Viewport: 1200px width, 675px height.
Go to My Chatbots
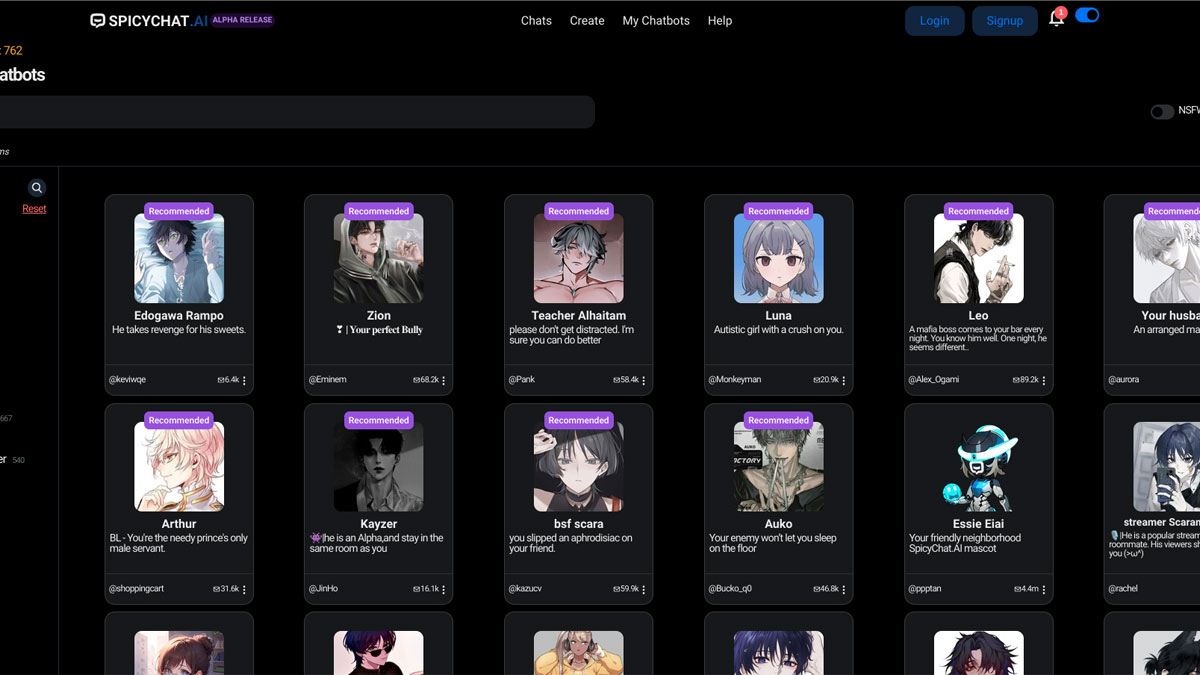click(656, 20)
